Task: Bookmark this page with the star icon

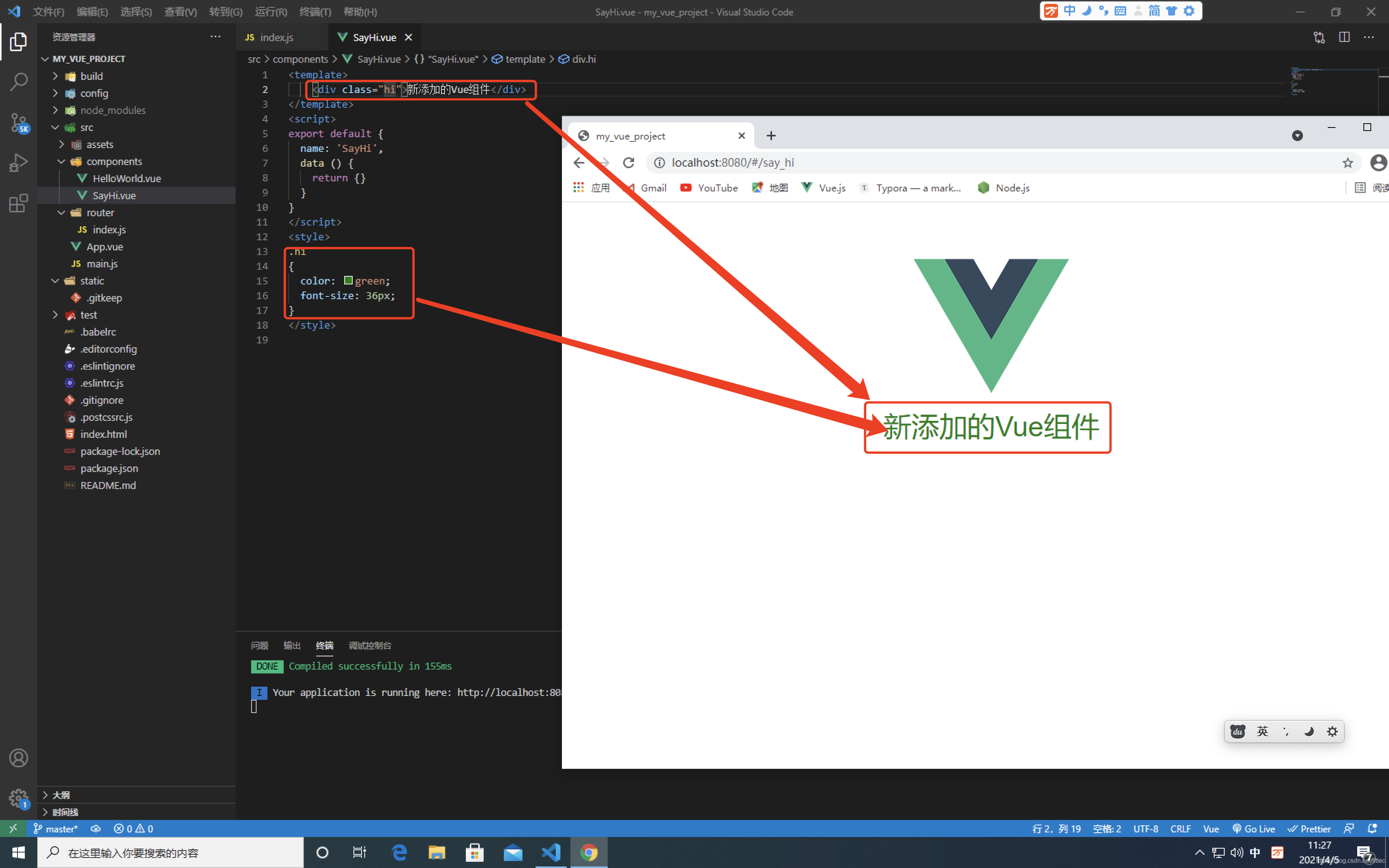Action: [x=1348, y=163]
